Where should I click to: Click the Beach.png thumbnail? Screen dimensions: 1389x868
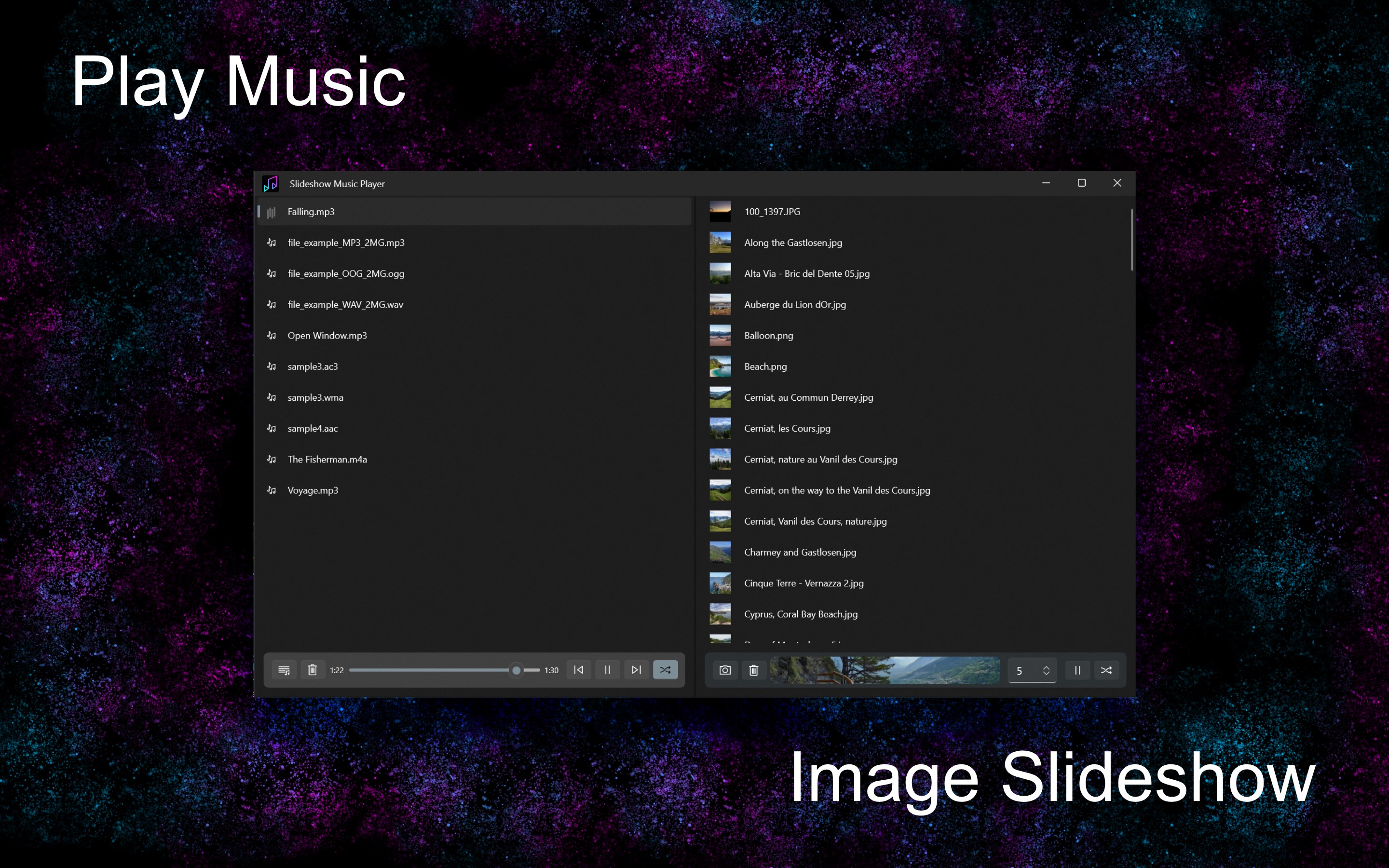click(720, 366)
